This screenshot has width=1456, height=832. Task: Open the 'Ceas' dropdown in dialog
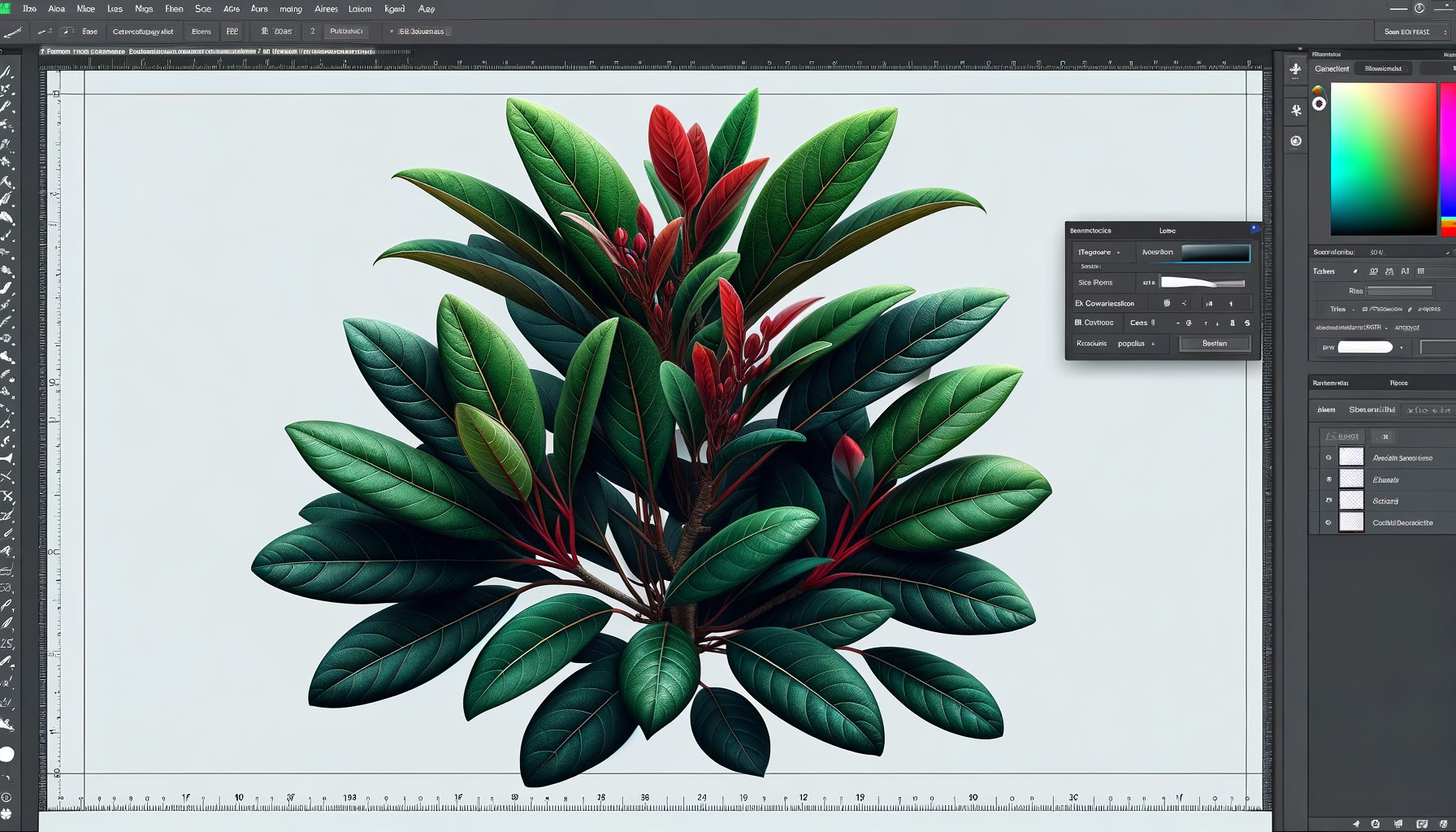(x=1142, y=323)
